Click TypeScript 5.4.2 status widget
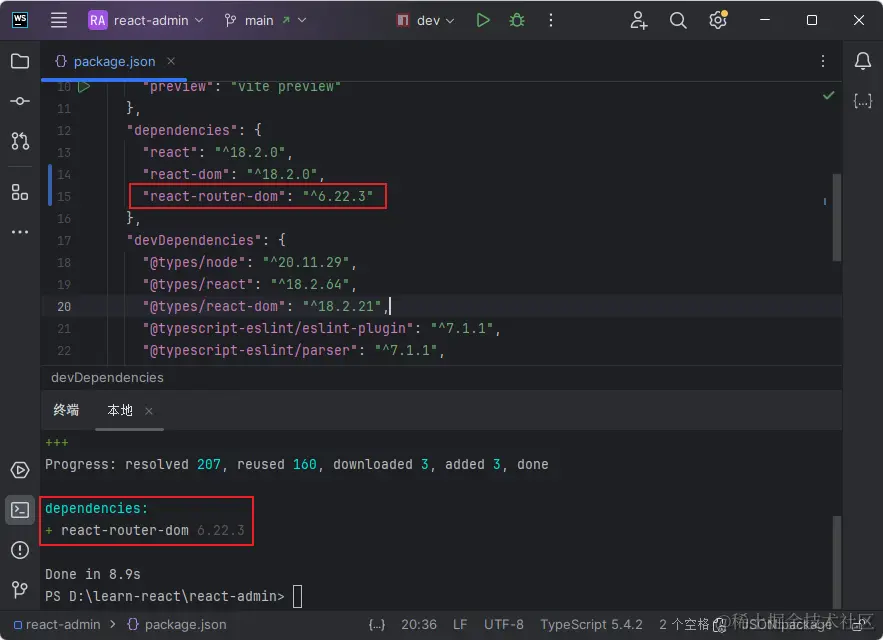883x640 pixels. click(x=591, y=624)
